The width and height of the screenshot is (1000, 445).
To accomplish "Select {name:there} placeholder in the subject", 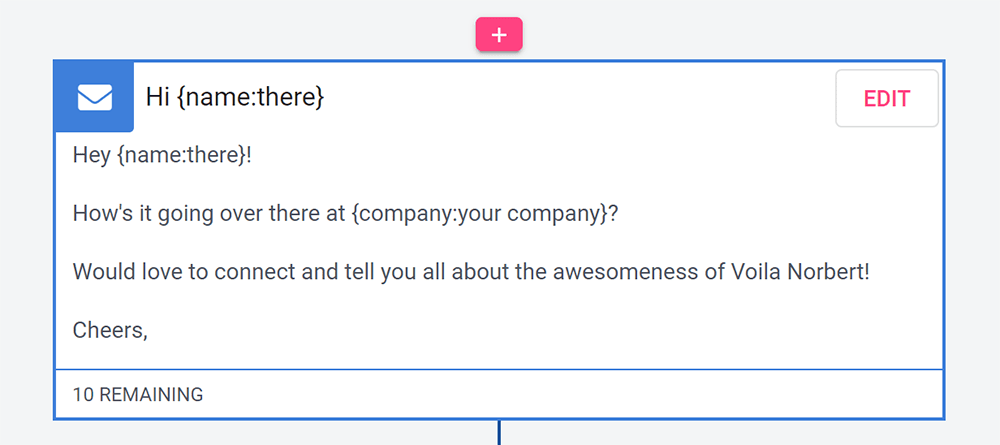I will (249, 98).
